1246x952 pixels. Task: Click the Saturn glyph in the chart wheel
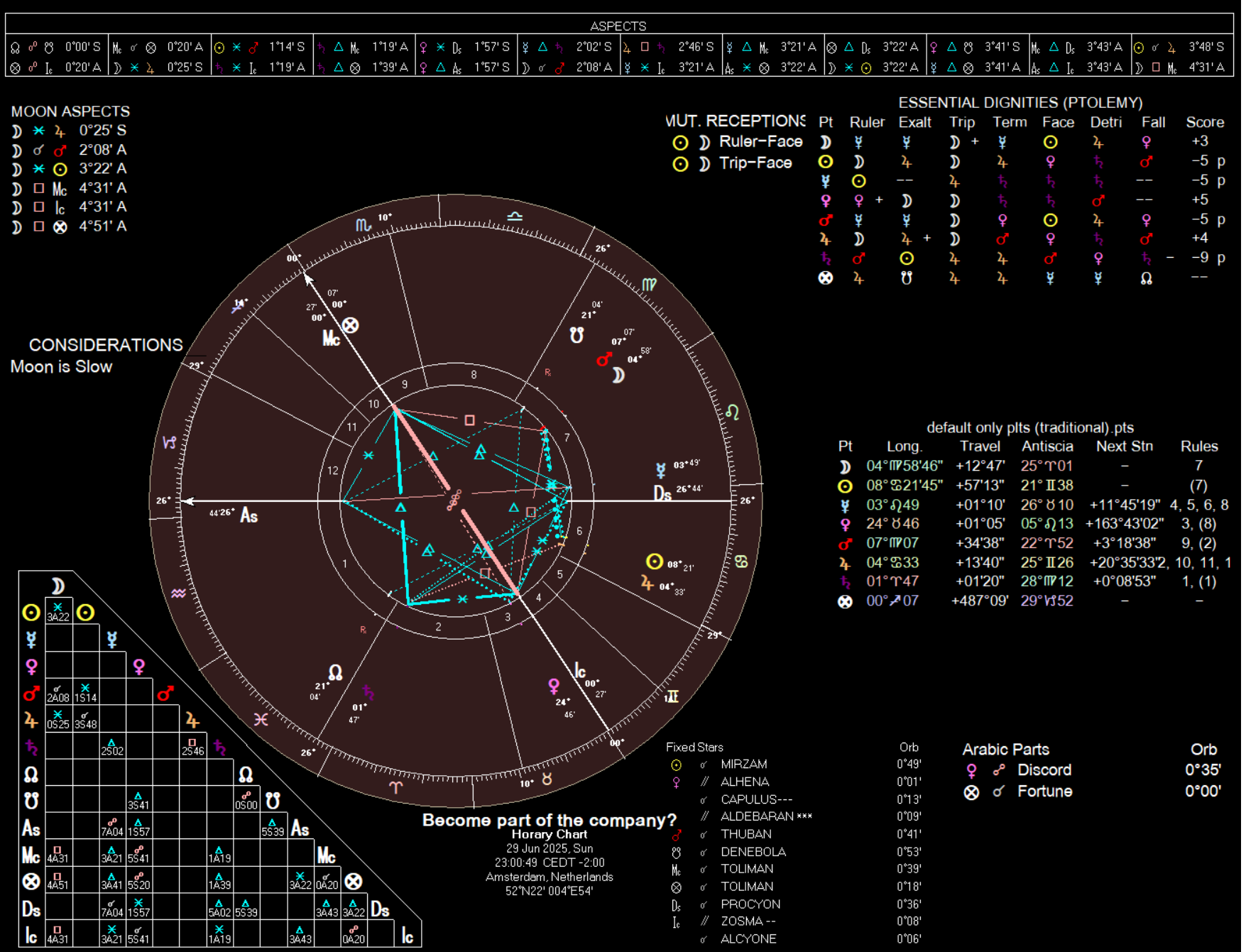[368, 692]
